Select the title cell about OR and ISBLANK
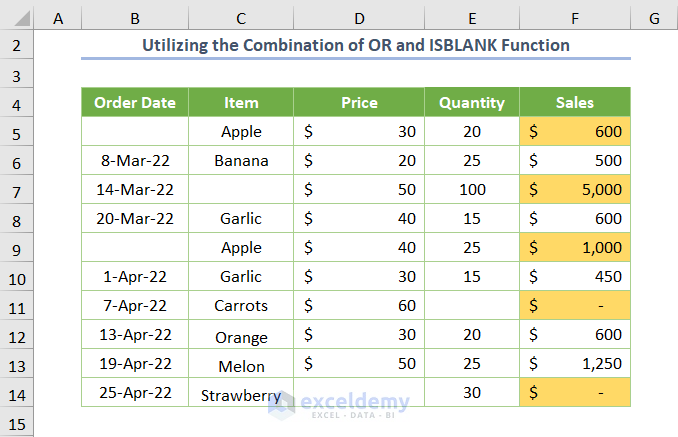 tap(356, 45)
